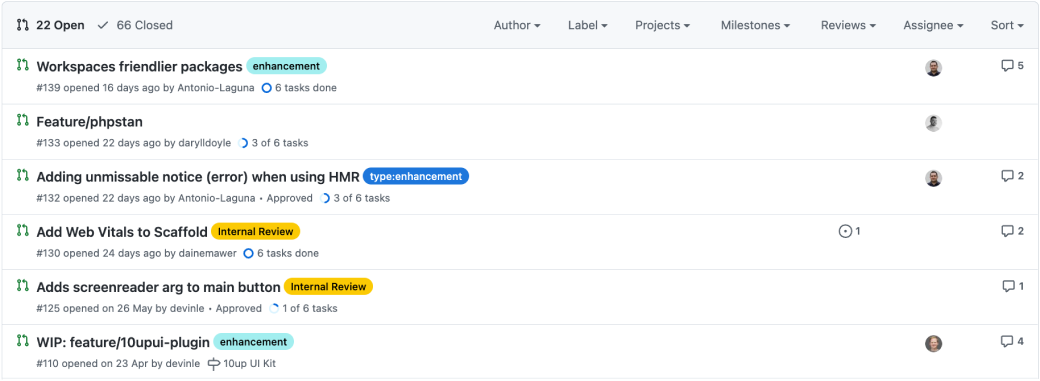Click '6 tasks done' text on #130
Viewport: 1040px width, 381px height.
(x=288, y=253)
